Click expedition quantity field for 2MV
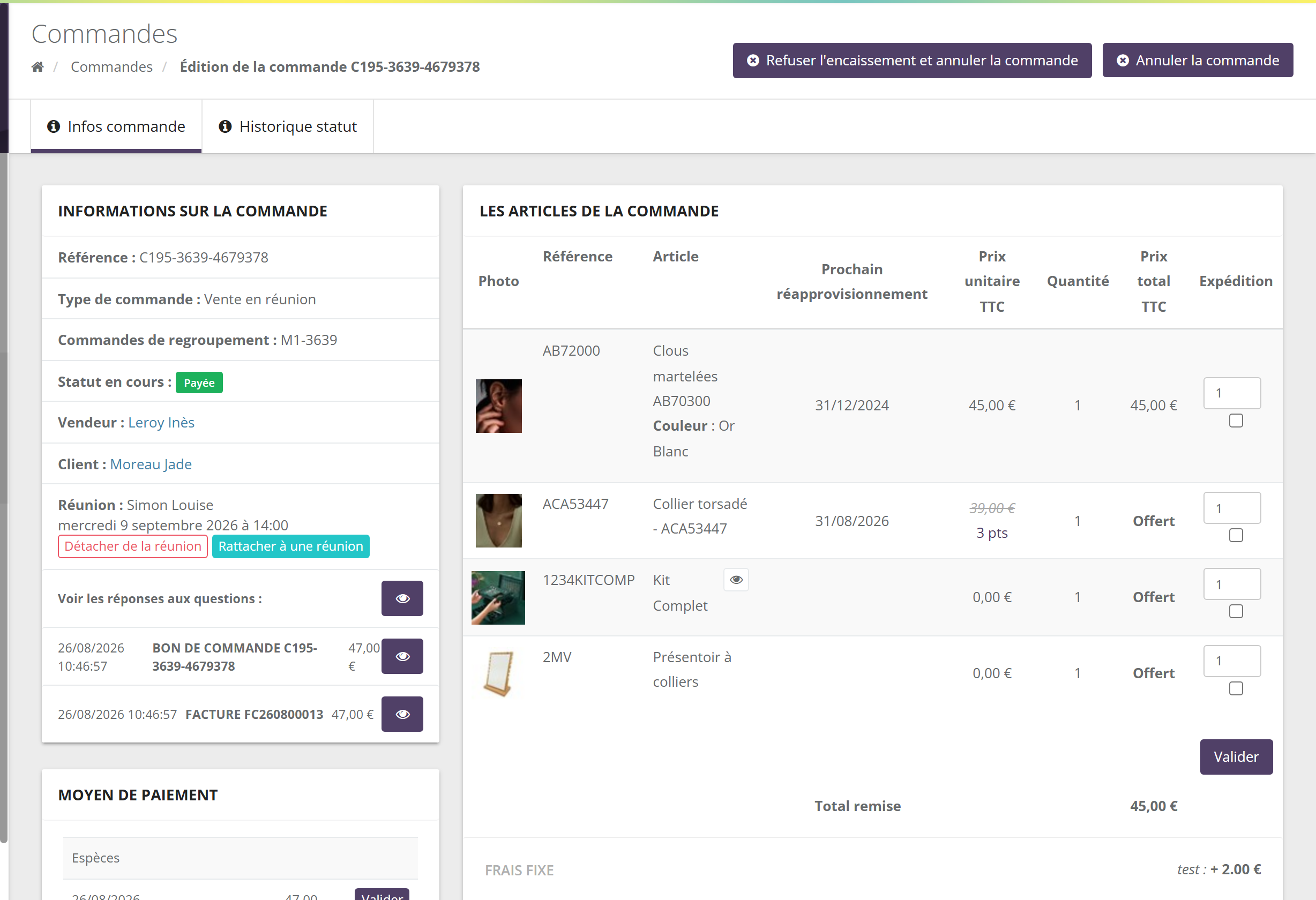 (1232, 661)
